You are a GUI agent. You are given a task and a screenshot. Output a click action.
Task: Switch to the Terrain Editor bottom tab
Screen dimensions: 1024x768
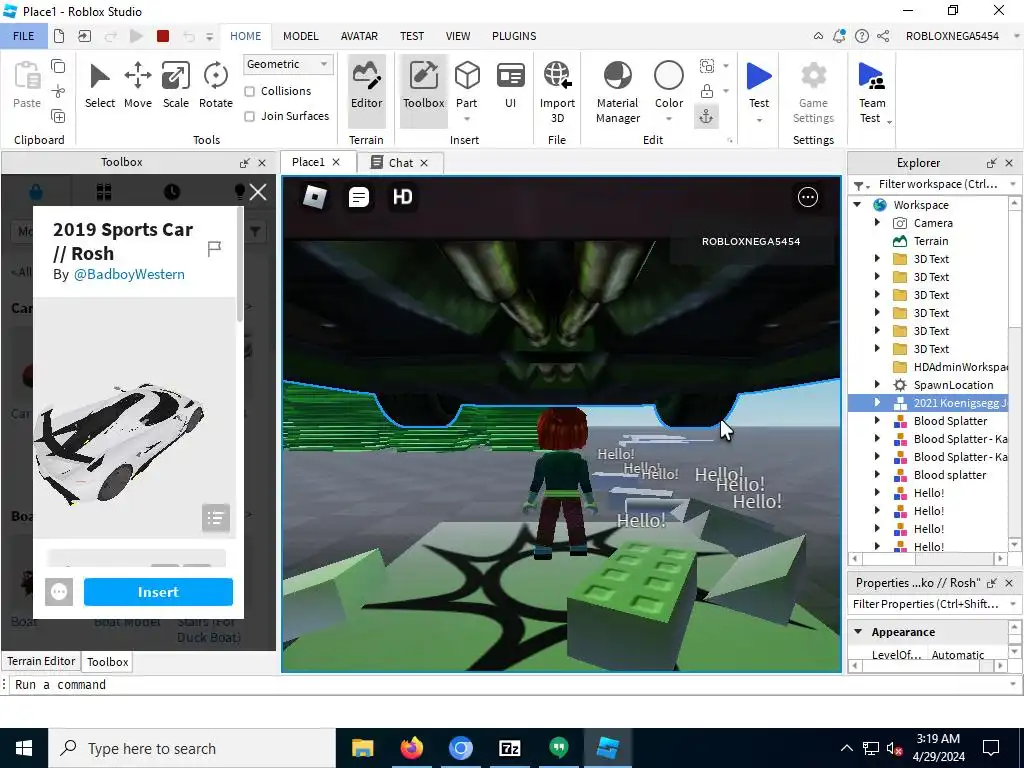pyautogui.click(x=41, y=661)
